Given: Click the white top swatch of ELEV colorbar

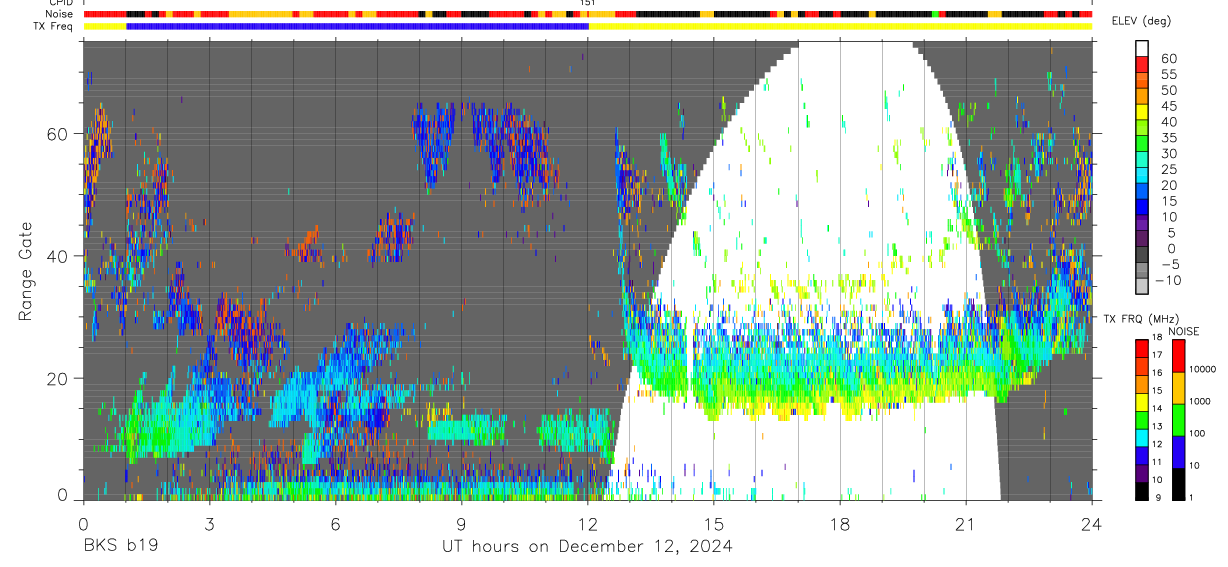Looking at the screenshot, I should tap(1143, 48).
